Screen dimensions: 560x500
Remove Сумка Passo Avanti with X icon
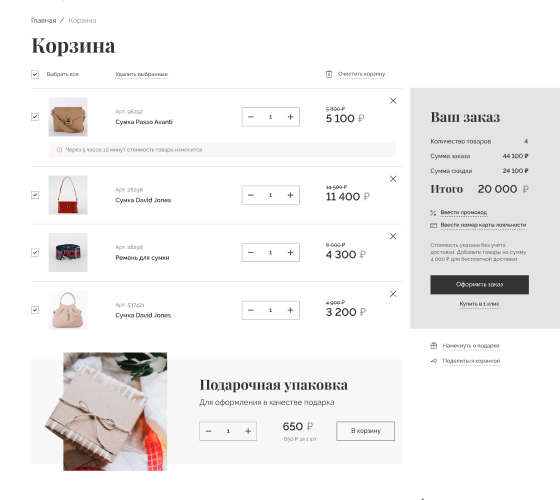coord(393,101)
